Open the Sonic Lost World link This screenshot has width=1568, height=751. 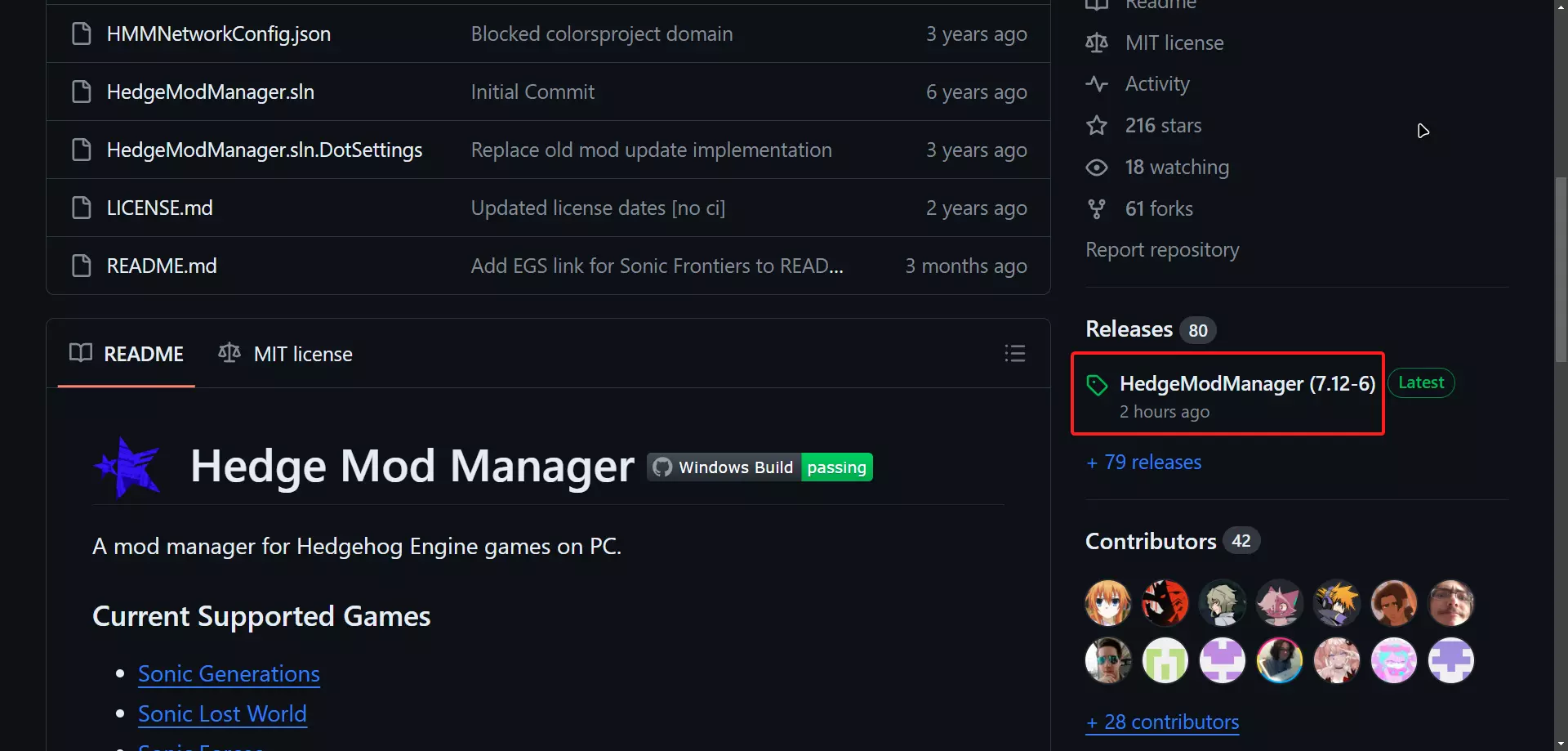[x=222, y=714]
